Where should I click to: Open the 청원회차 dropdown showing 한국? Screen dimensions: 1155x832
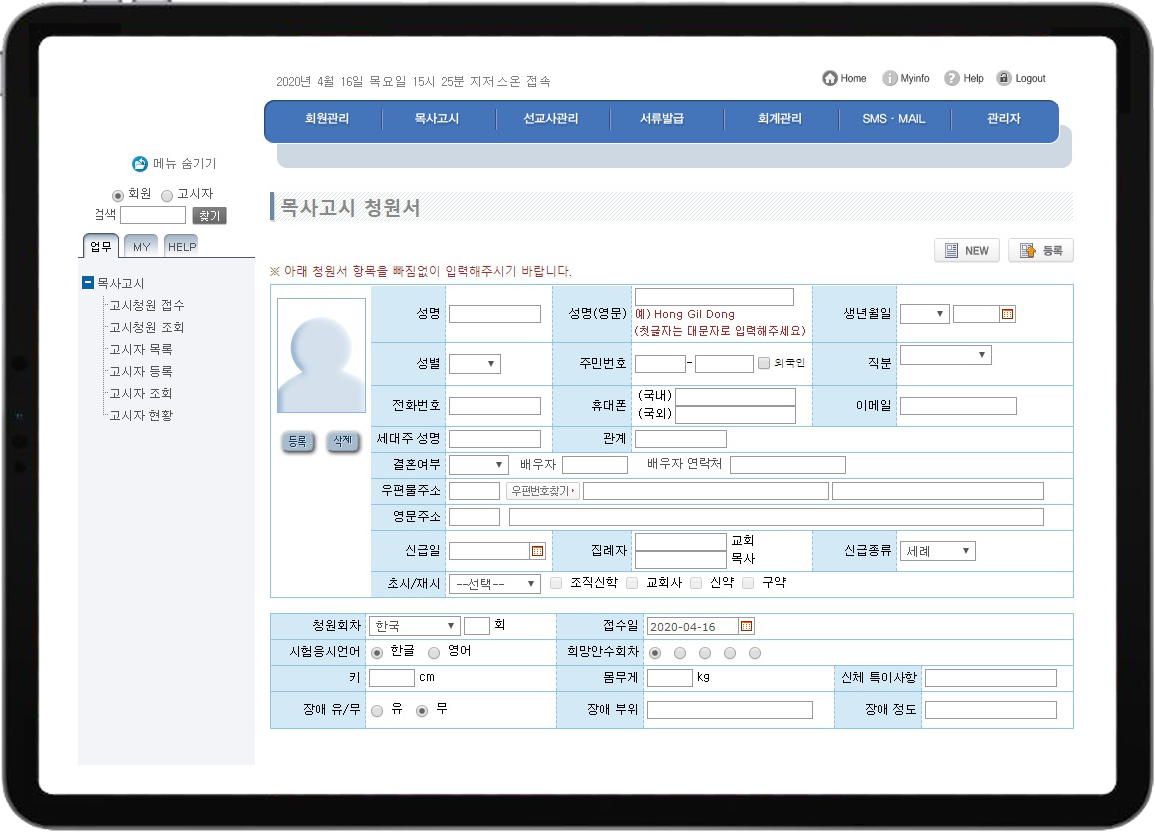coord(414,626)
